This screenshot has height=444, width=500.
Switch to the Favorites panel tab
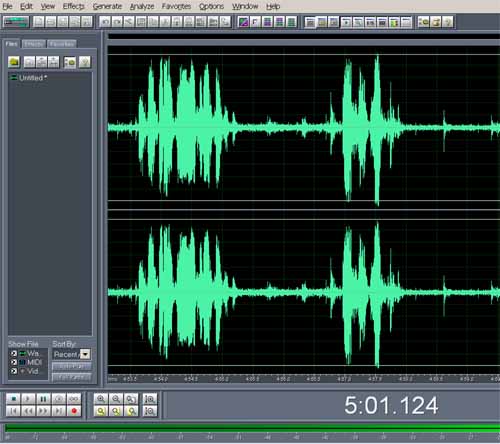(62, 44)
